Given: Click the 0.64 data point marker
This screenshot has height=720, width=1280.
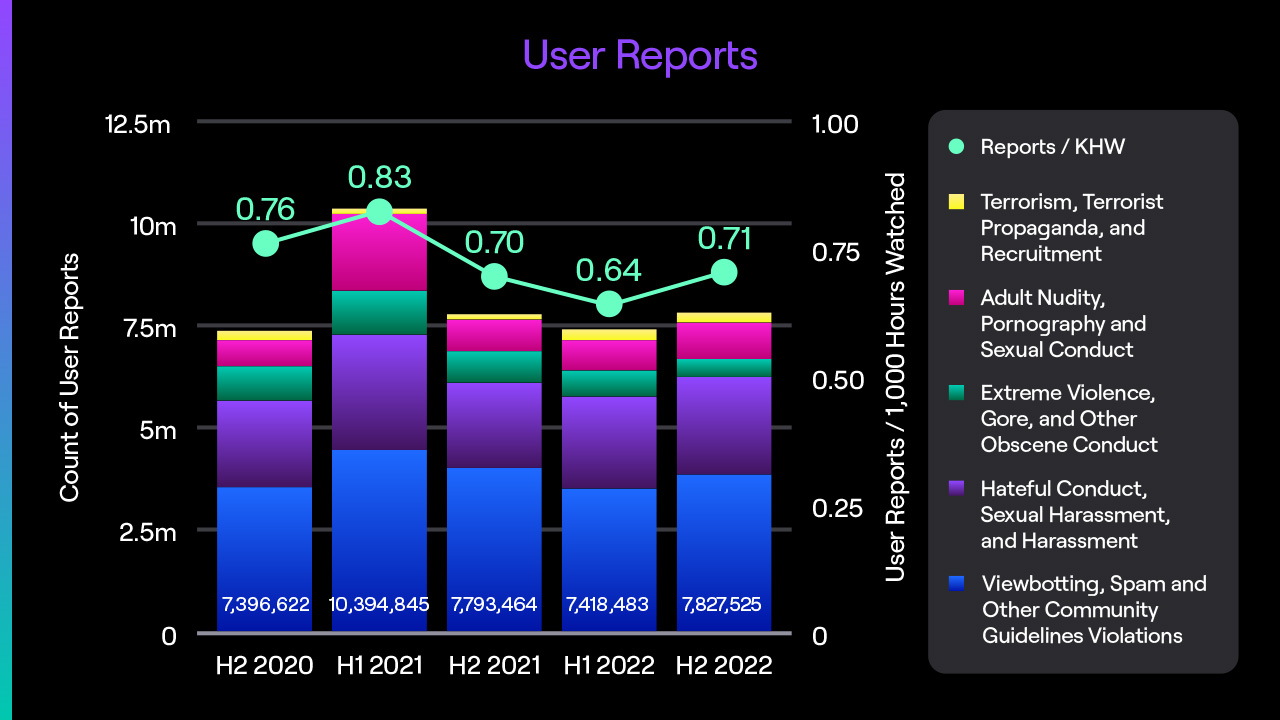Looking at the screenshot, I should pos(609,302).
